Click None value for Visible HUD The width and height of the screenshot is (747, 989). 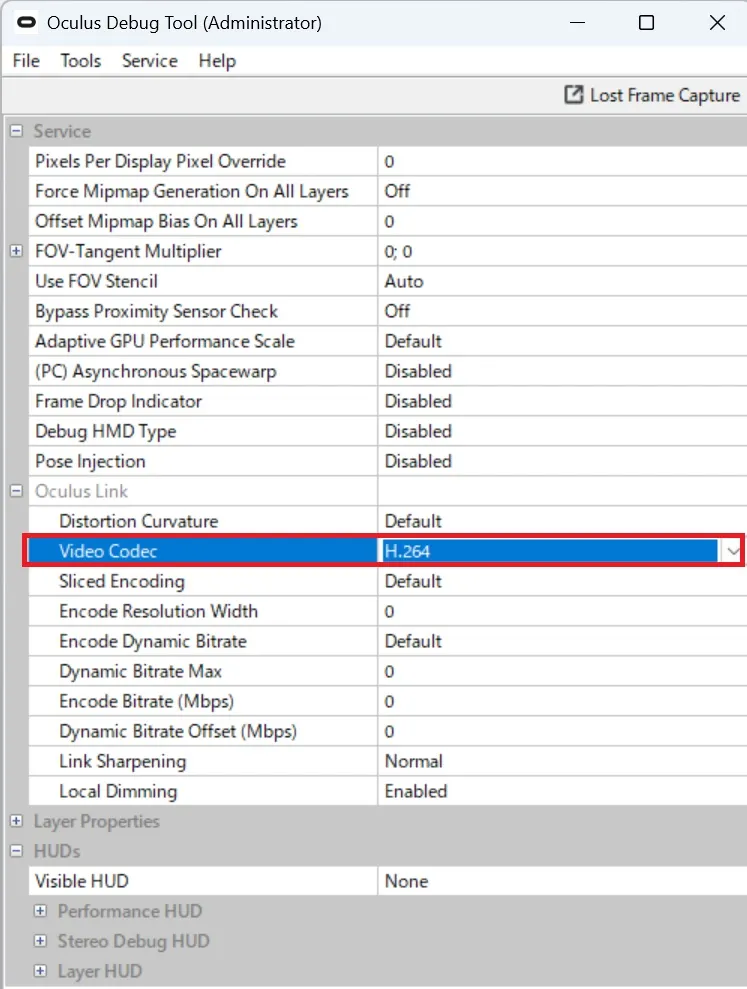click(x=406, y=881)
